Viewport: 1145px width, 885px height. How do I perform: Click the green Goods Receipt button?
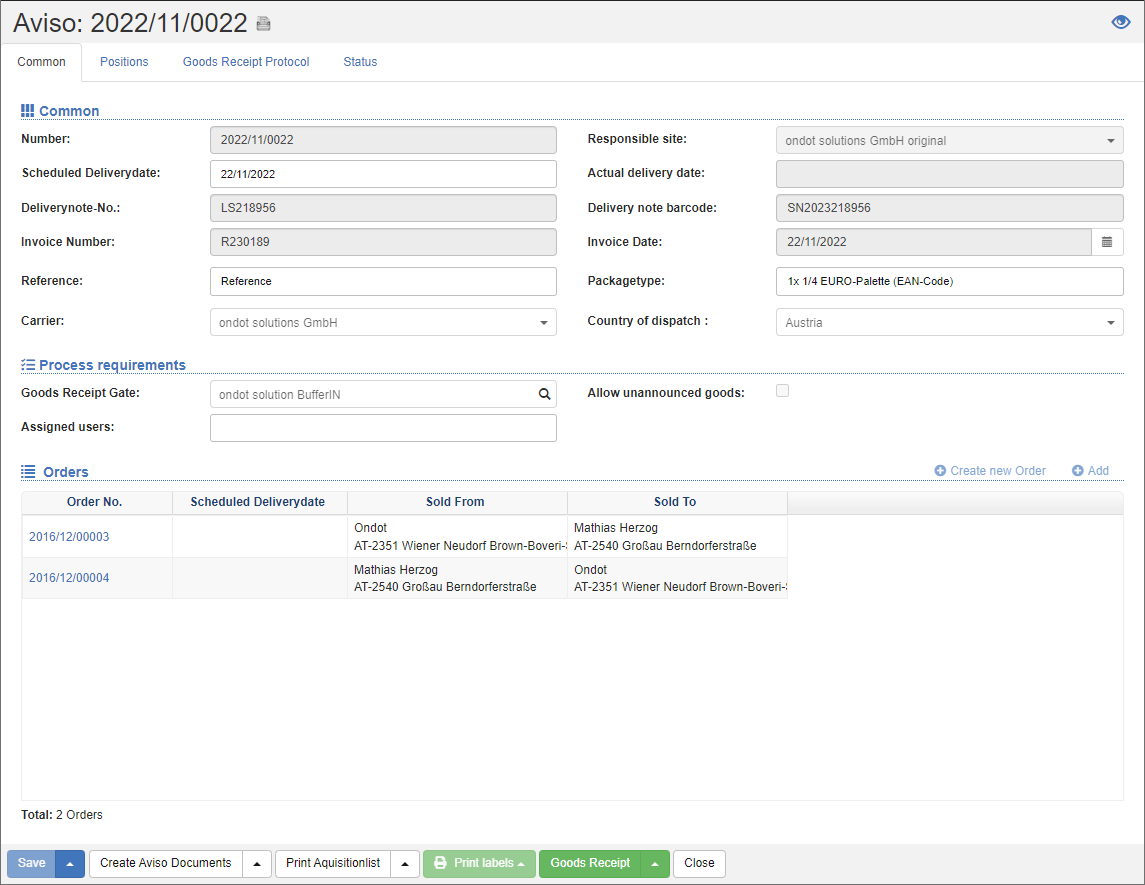point(590,864)
